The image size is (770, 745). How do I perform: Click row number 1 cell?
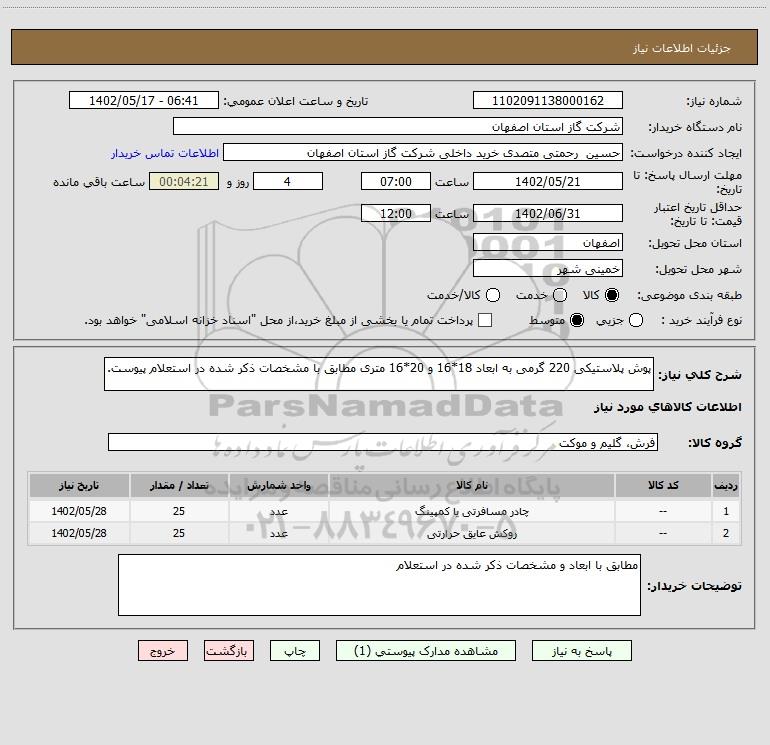[726, 511]
